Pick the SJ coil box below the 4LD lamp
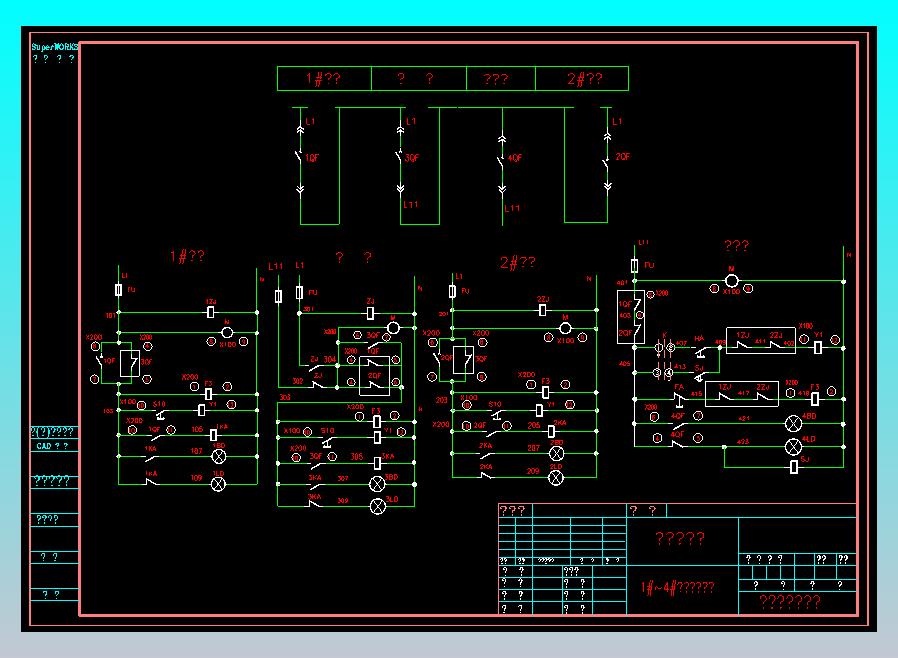The width and height of the screenshot is (898, 658). [x=794, y=467]
